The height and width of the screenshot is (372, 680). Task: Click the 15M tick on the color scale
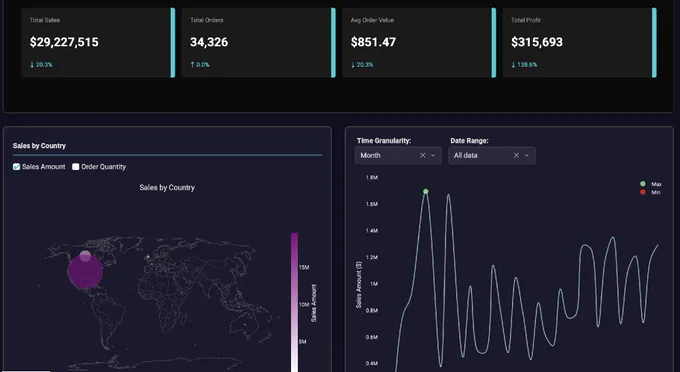[304, 268]
